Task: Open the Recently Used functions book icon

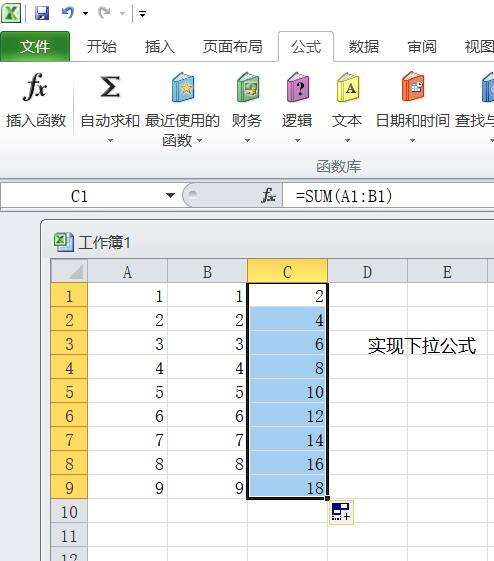Action: click(x=183, y=87)
